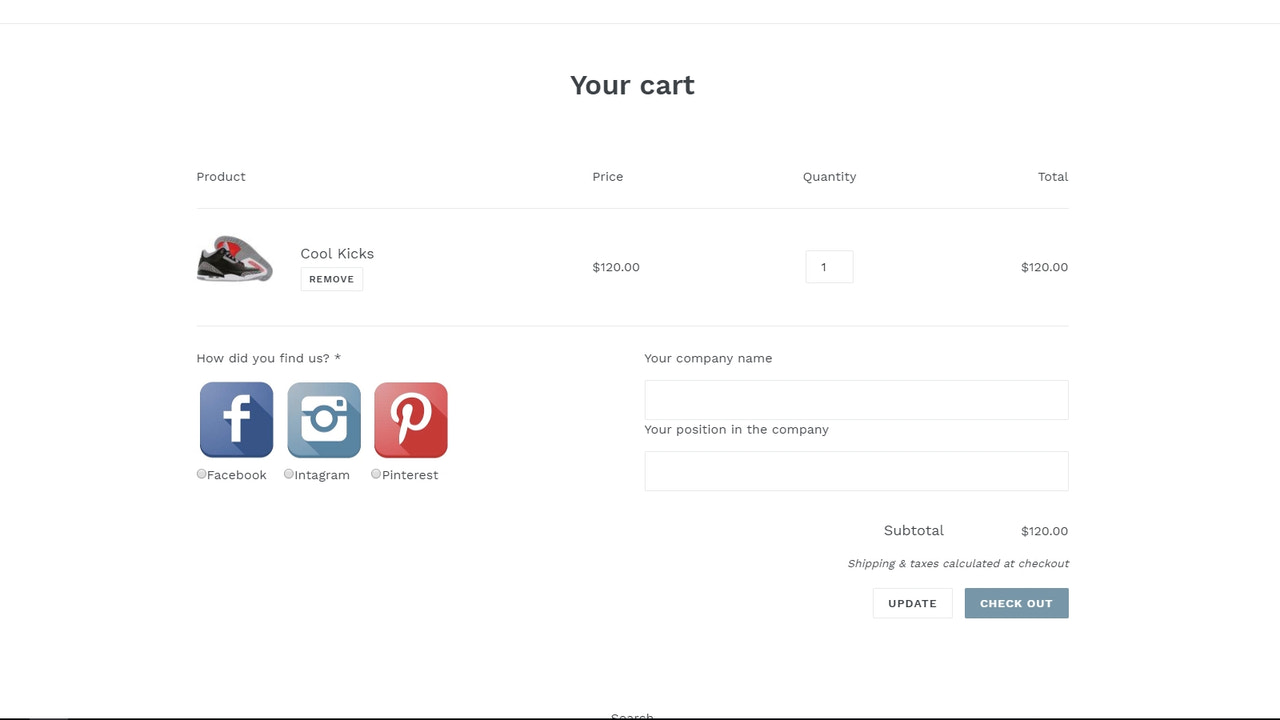Click the Pinterest icon

[x=411, y=420]
